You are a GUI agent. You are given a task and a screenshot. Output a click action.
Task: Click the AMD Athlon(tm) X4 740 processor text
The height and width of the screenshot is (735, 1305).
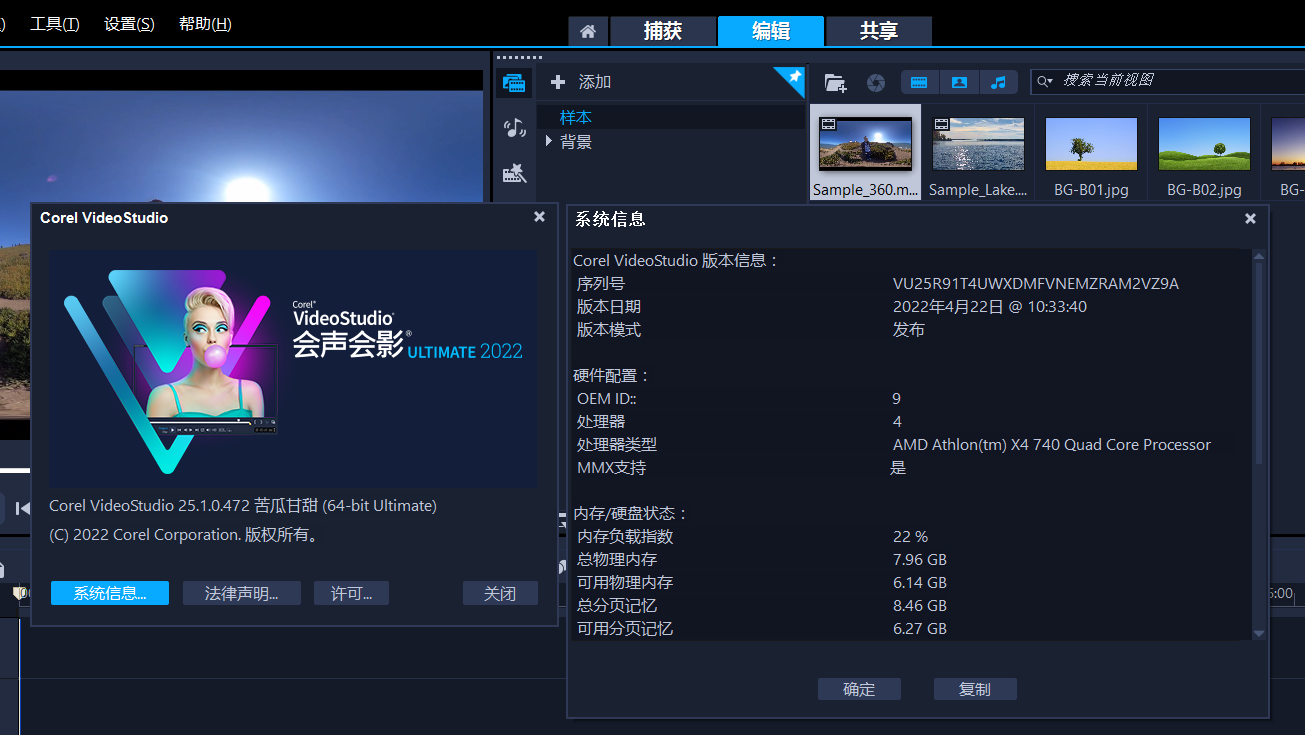[1052, 445]
